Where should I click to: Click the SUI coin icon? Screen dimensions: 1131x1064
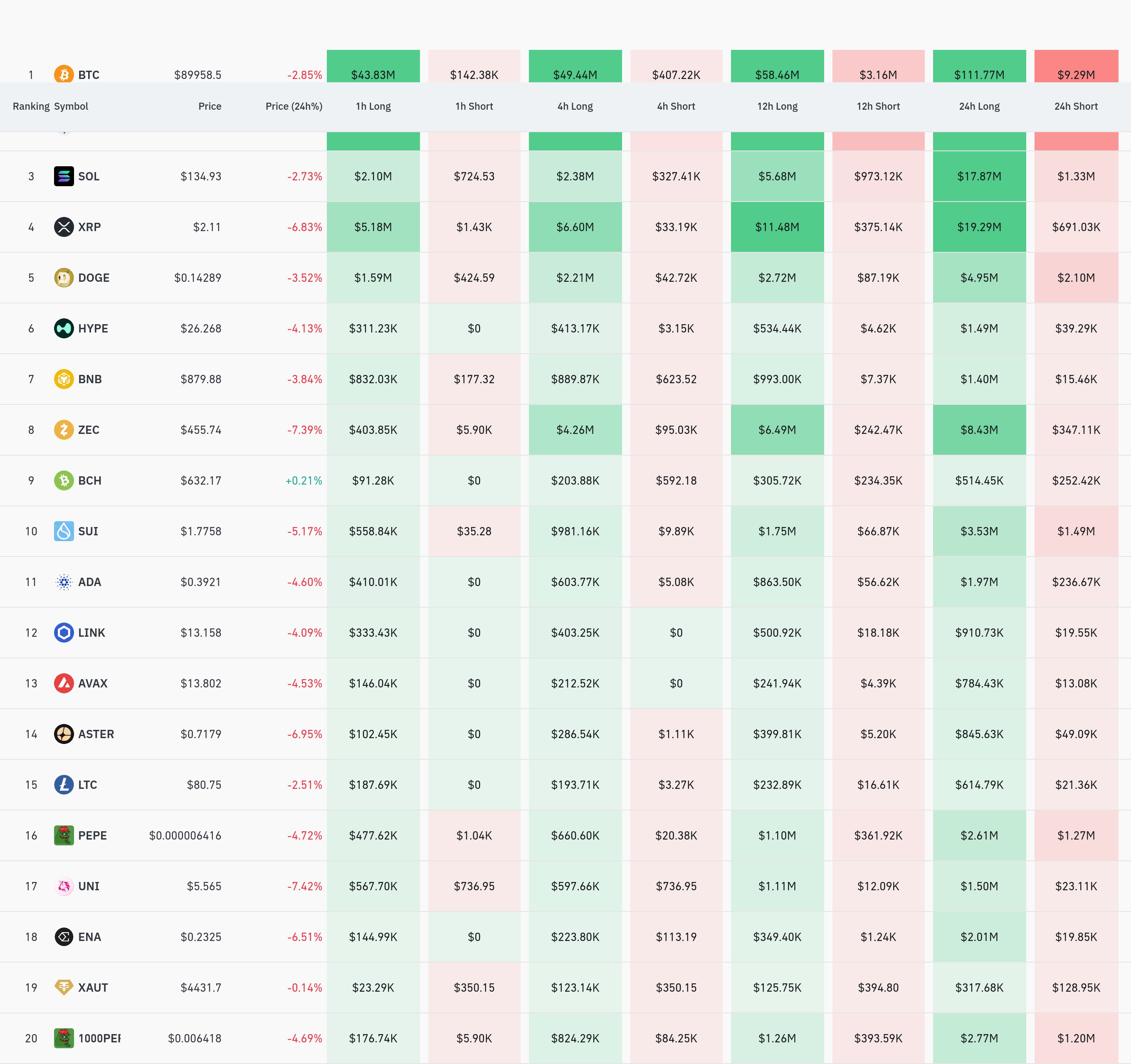[x=64, y=531]
